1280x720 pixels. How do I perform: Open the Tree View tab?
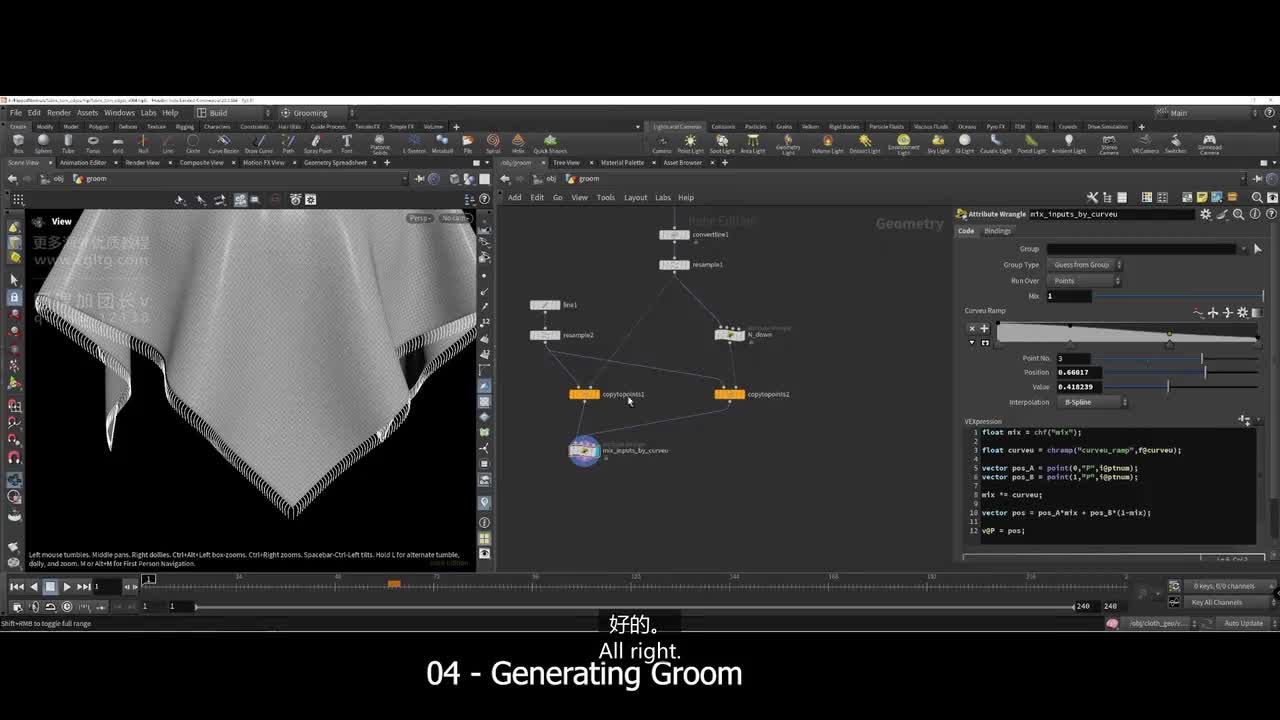click(x=566, y=162)
